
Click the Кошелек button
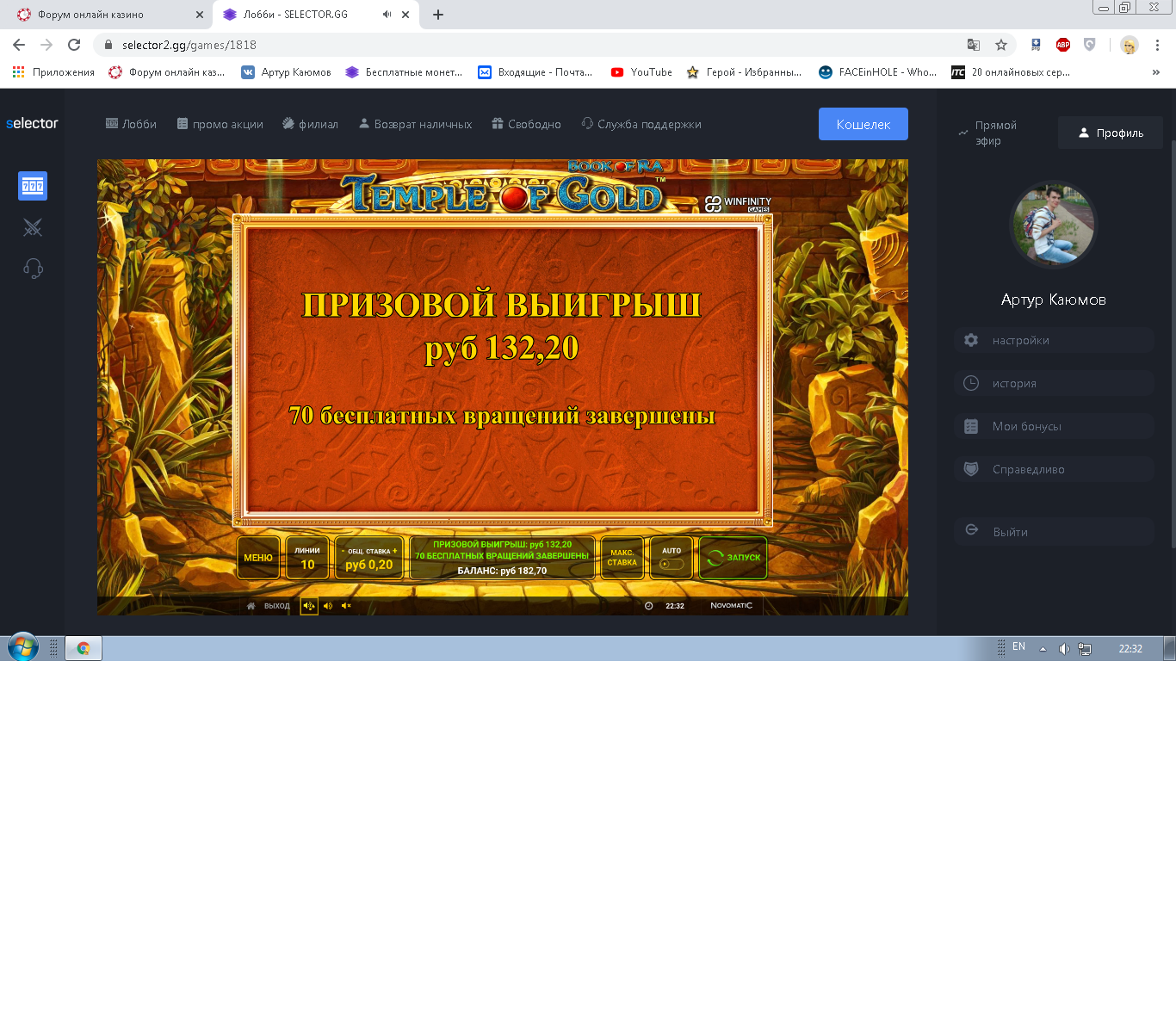[x=863, y=124]
